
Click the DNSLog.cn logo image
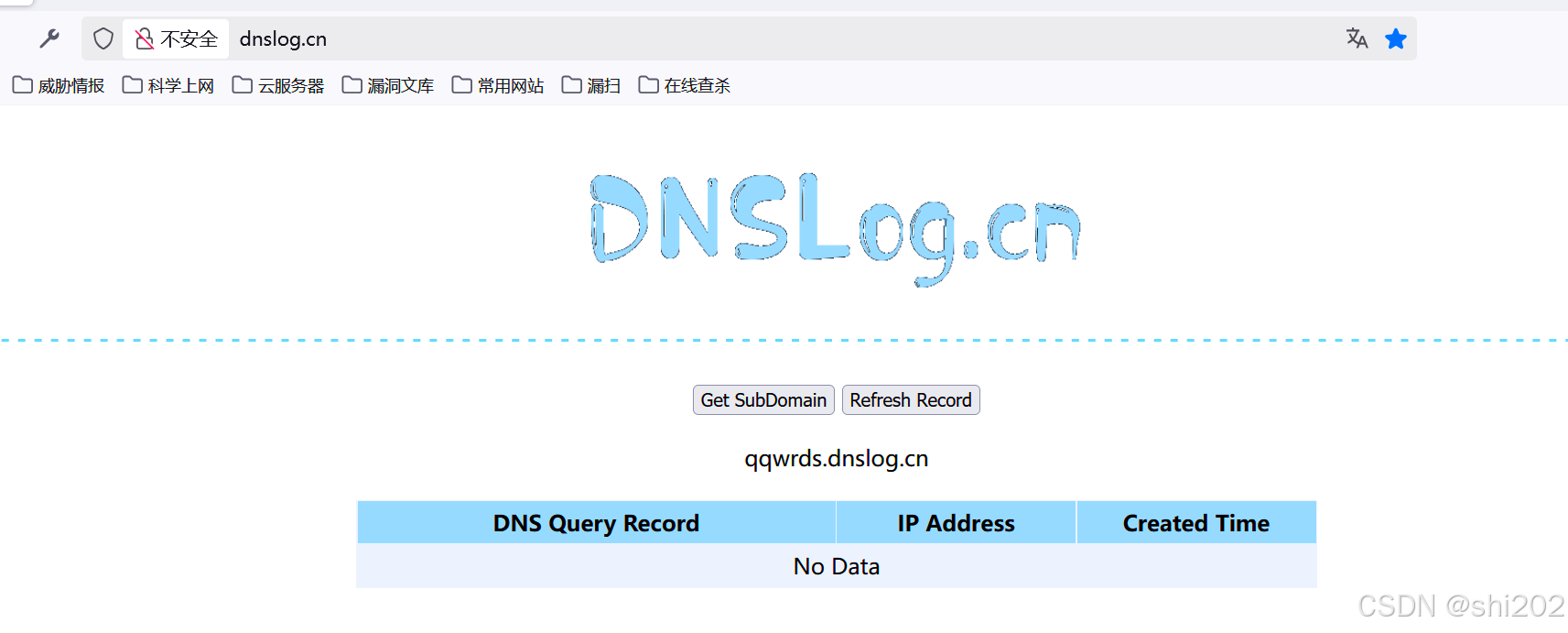[x=835, y=229]
